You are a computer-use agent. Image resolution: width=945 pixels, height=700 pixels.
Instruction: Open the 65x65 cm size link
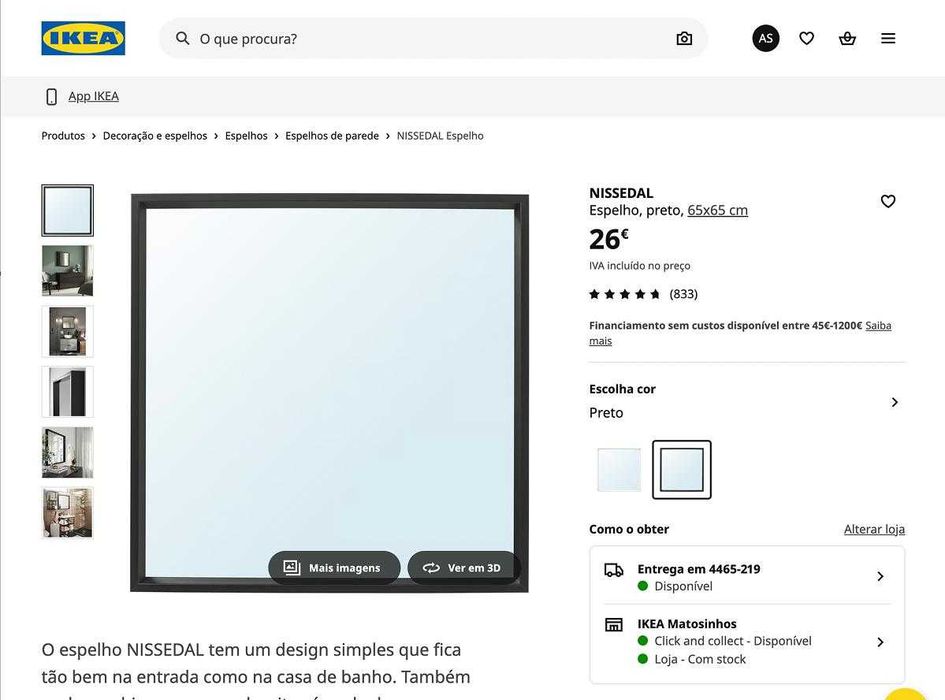[717, 210]
